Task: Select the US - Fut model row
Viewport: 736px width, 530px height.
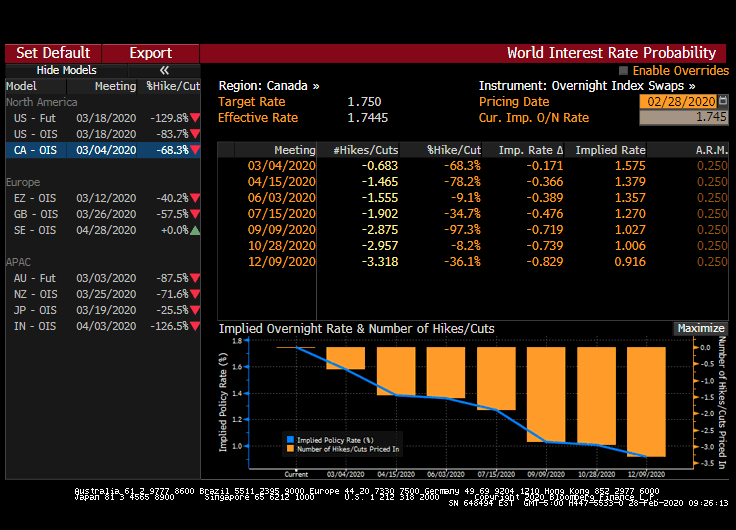Action: (x=103, y=118)
